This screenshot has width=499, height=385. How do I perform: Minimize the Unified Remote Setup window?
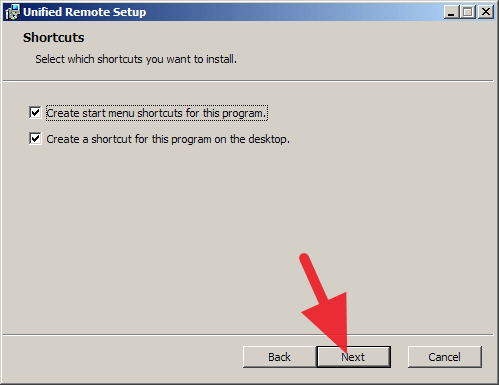pyautogui.click(x=452, y=12)
